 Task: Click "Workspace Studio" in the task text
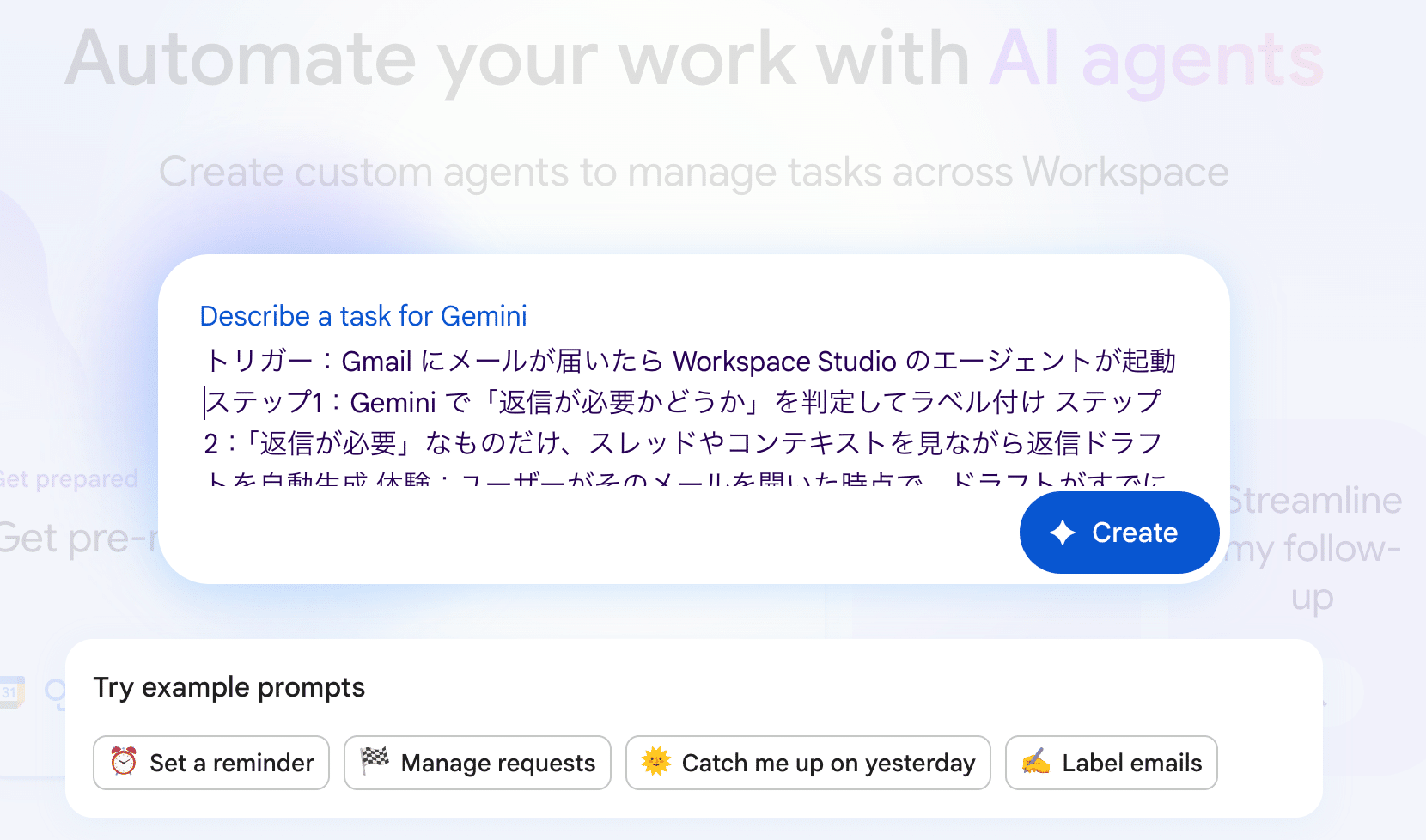click(x=784, y=362)
